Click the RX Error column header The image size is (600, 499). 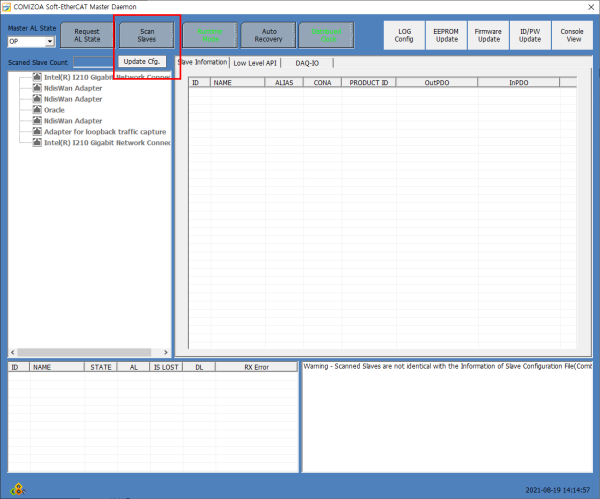point(256,367)
